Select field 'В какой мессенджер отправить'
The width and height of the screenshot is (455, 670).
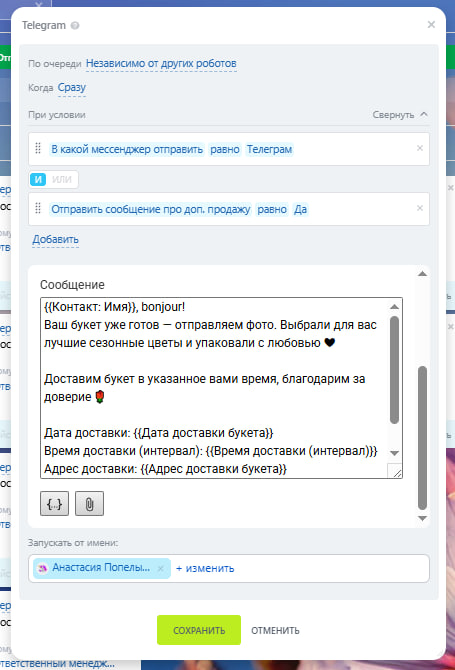(127, 150)
